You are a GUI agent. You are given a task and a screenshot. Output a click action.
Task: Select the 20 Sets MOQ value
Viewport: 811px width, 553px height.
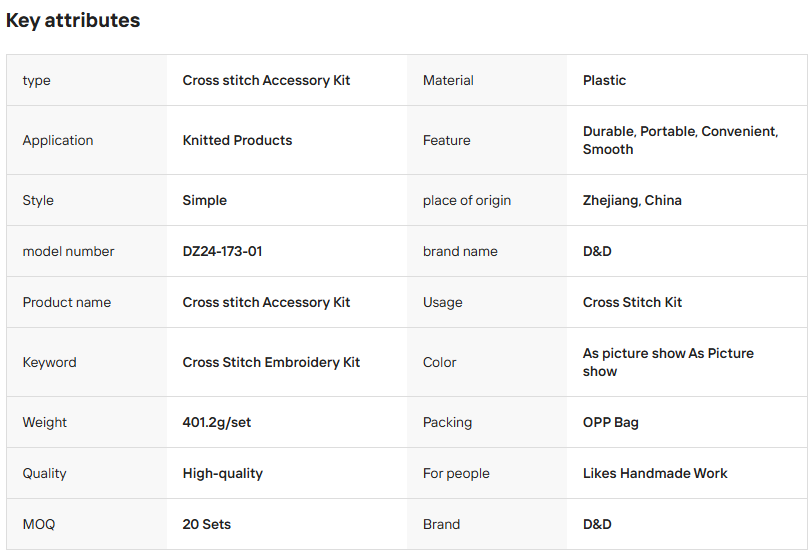click(206, 524)
